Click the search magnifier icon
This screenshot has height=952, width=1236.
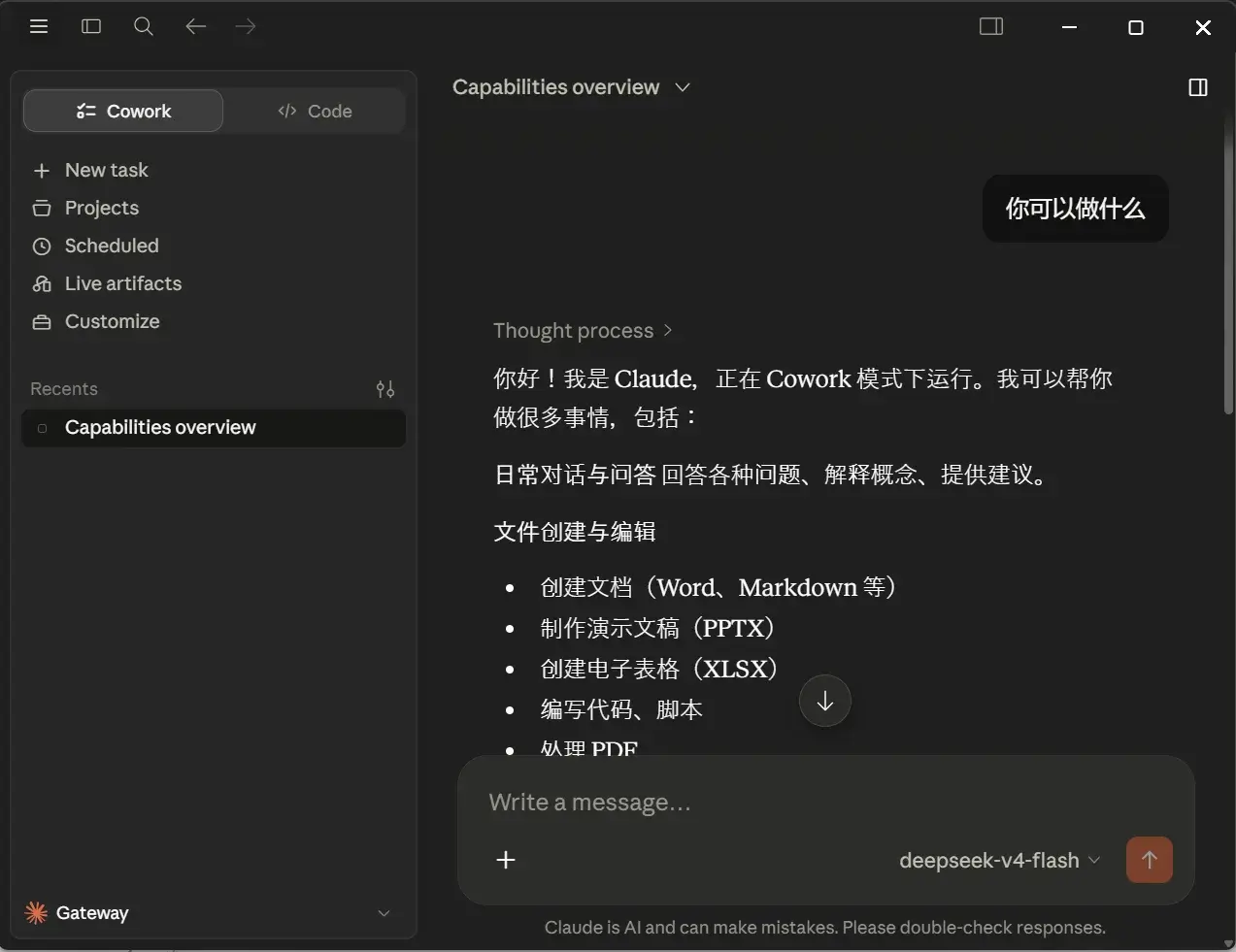tap(144, 26)
